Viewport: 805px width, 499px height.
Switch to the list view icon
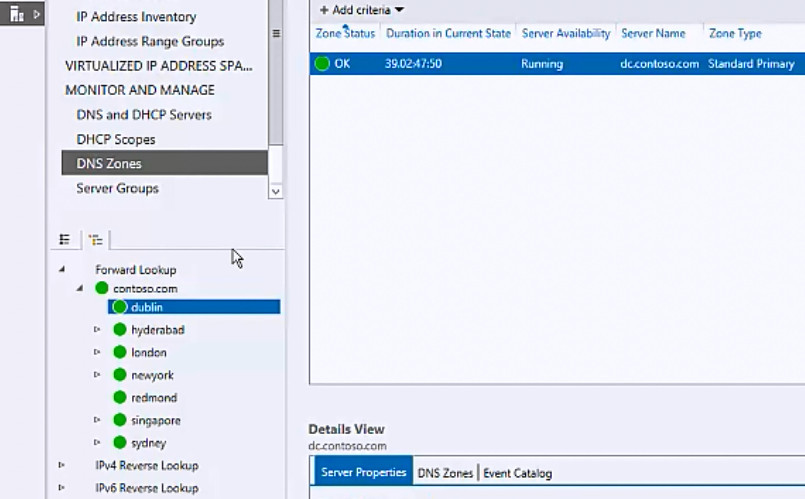coord(65,240)
